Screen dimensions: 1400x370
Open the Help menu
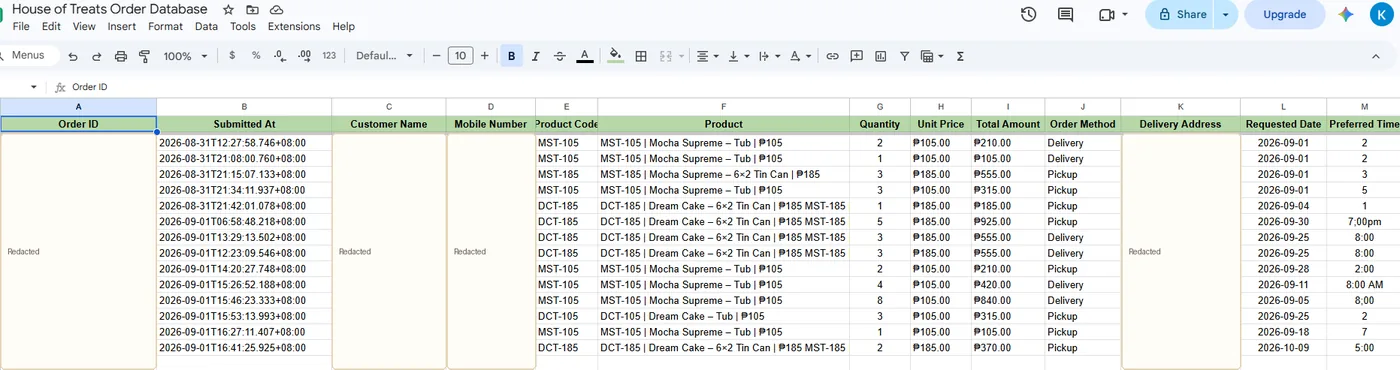click(343, 27)
